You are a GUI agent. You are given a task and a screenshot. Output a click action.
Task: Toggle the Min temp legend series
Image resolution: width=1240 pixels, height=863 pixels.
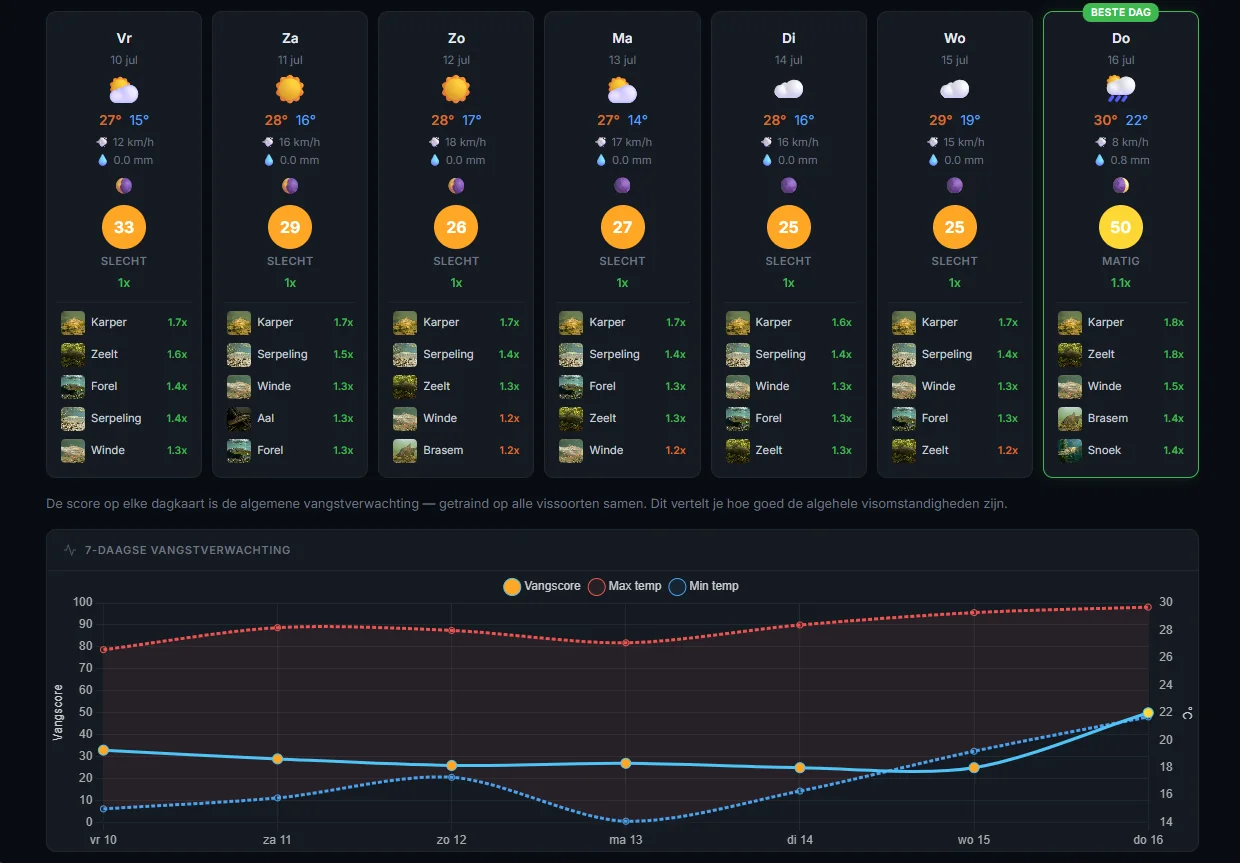704,586
